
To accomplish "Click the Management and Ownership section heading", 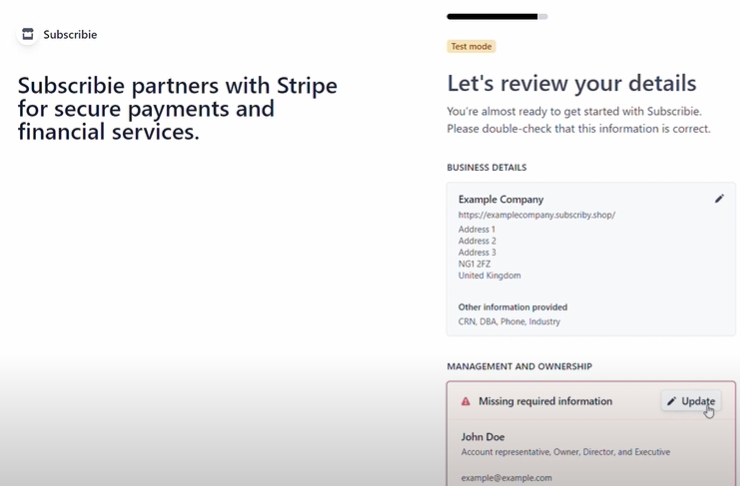I will click(519, 366).
